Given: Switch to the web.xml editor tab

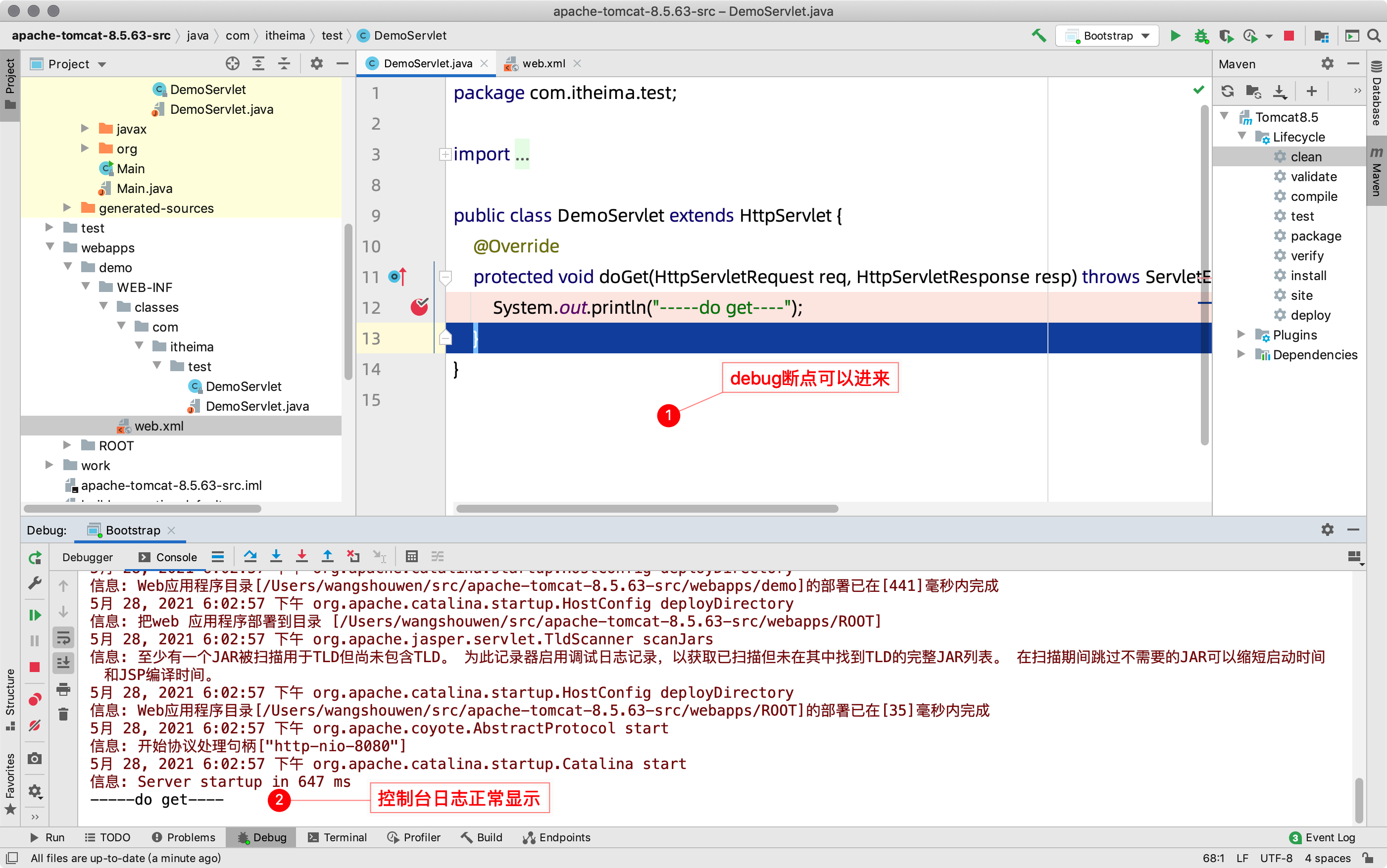Looking at the screenshot, I should coord(543,64).
